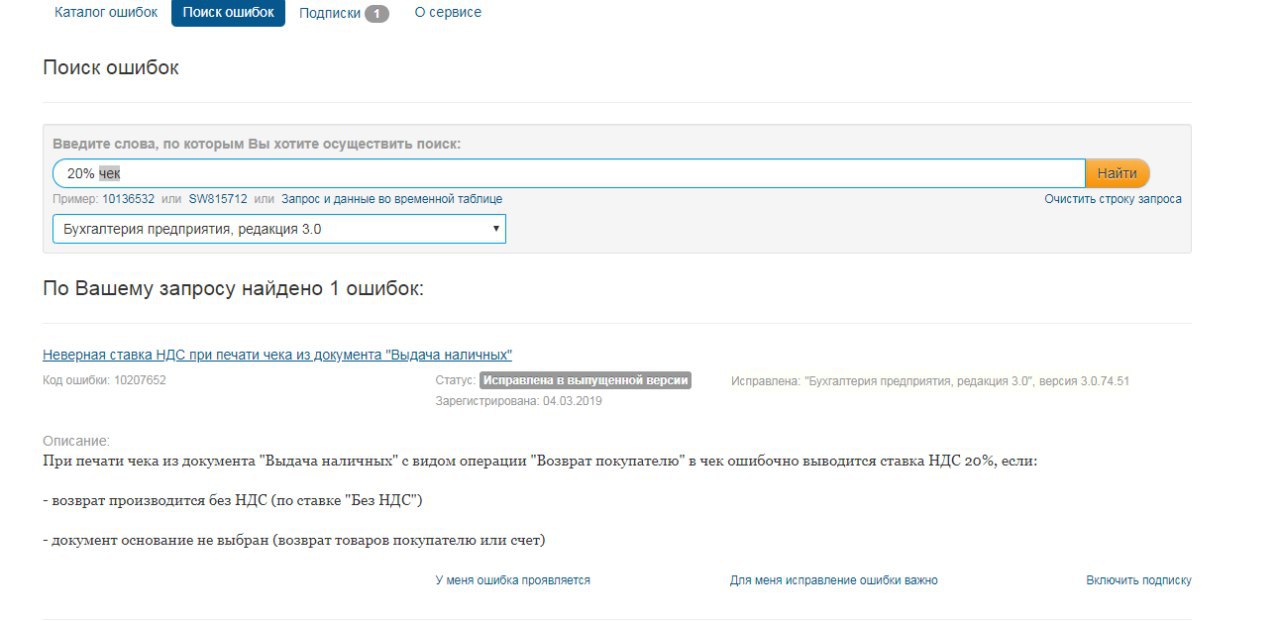The height and width of the screenshot is (621, 1280).
Task: Click the "По Вашему запросу найдено 1 ошибок" heading
Action: click(x=234, y=289)
